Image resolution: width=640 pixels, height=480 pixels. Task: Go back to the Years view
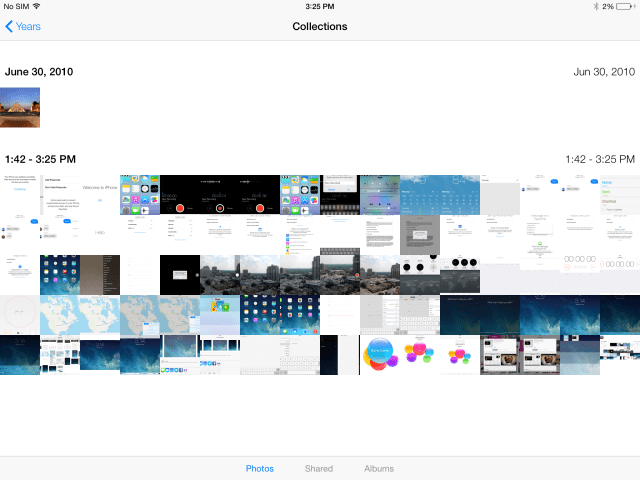pos(23,26)
